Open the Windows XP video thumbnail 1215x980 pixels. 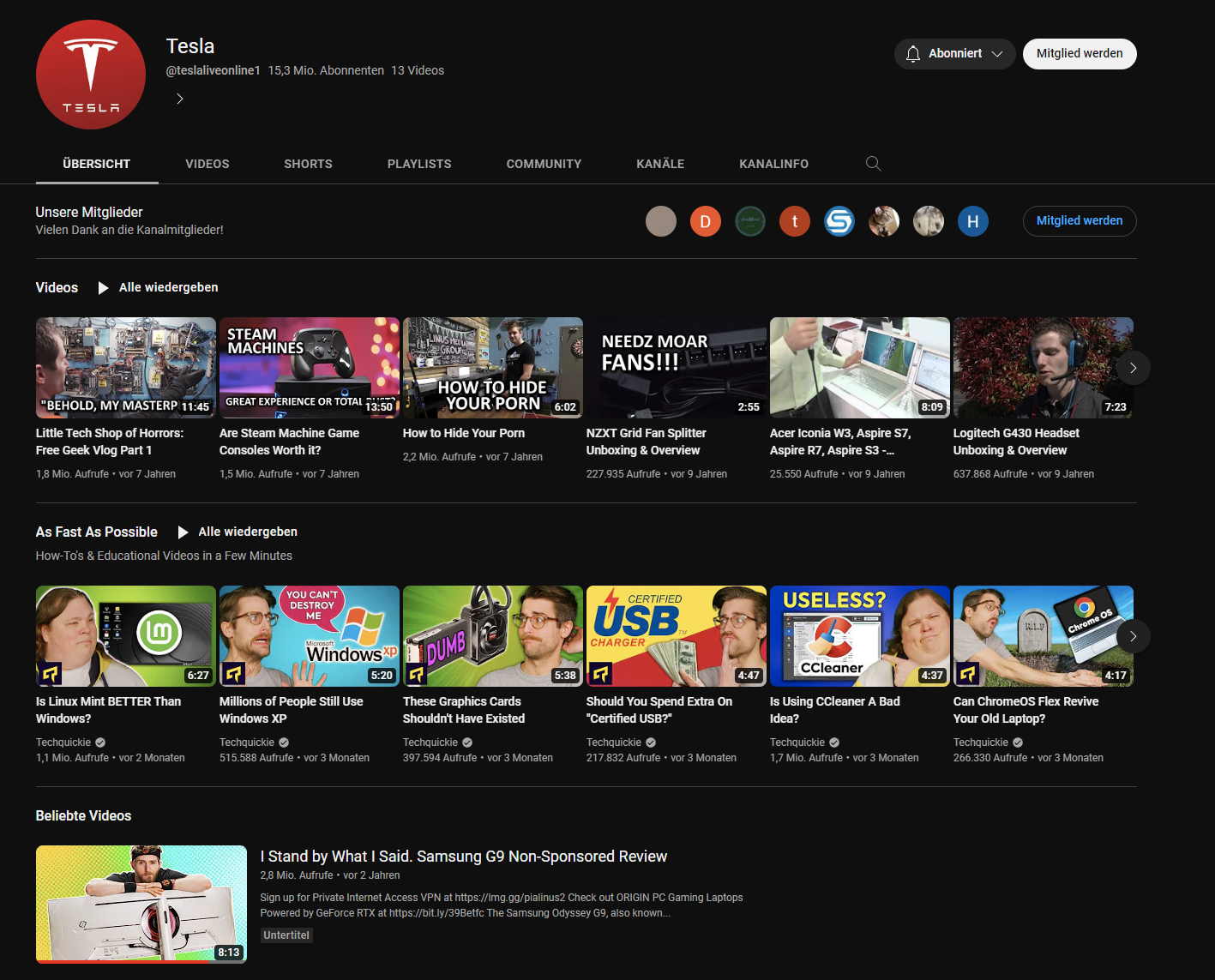coord(310,636)
